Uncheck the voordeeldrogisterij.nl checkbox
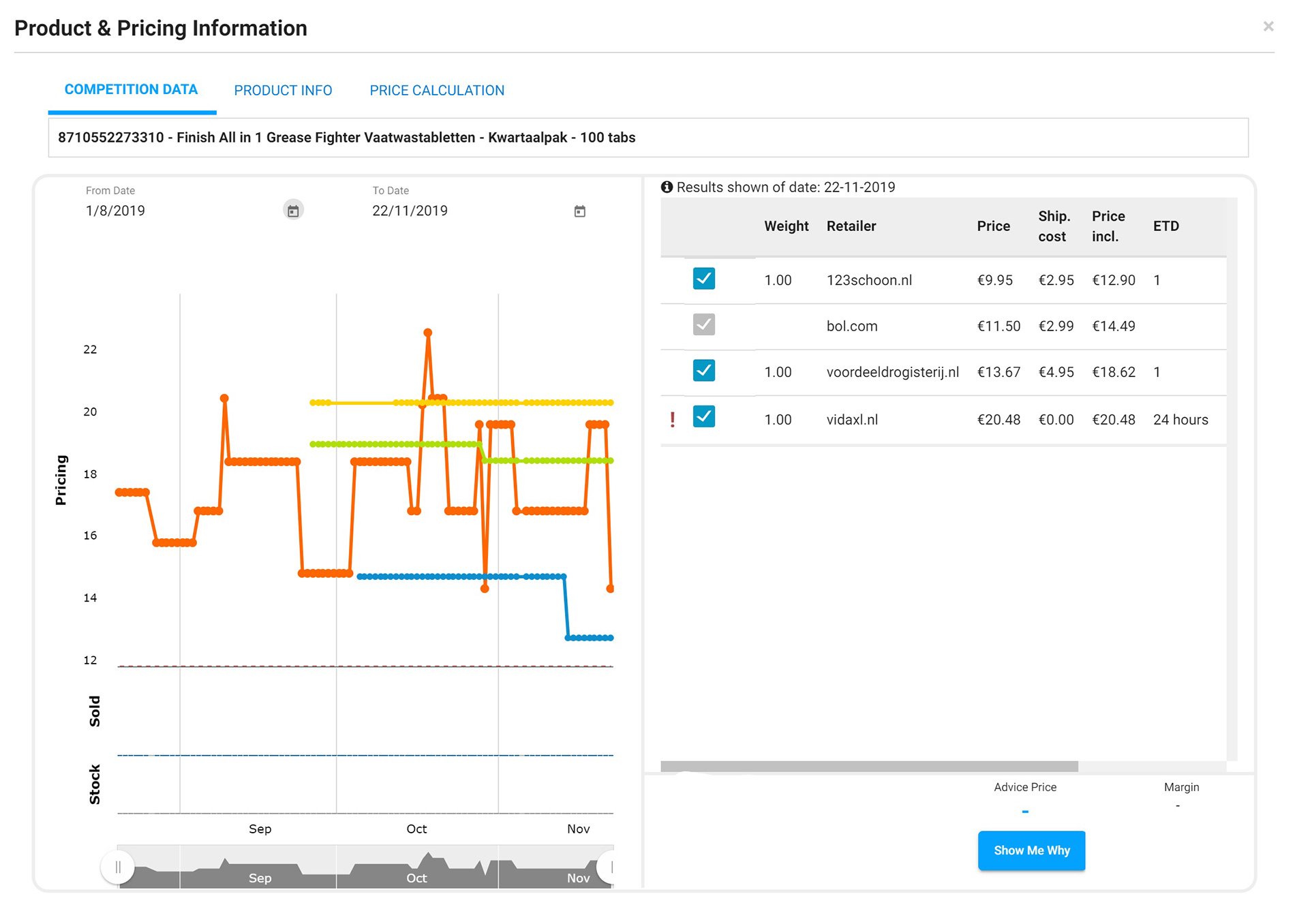This screenshot has height=924, width=1295. coord(704,370)
